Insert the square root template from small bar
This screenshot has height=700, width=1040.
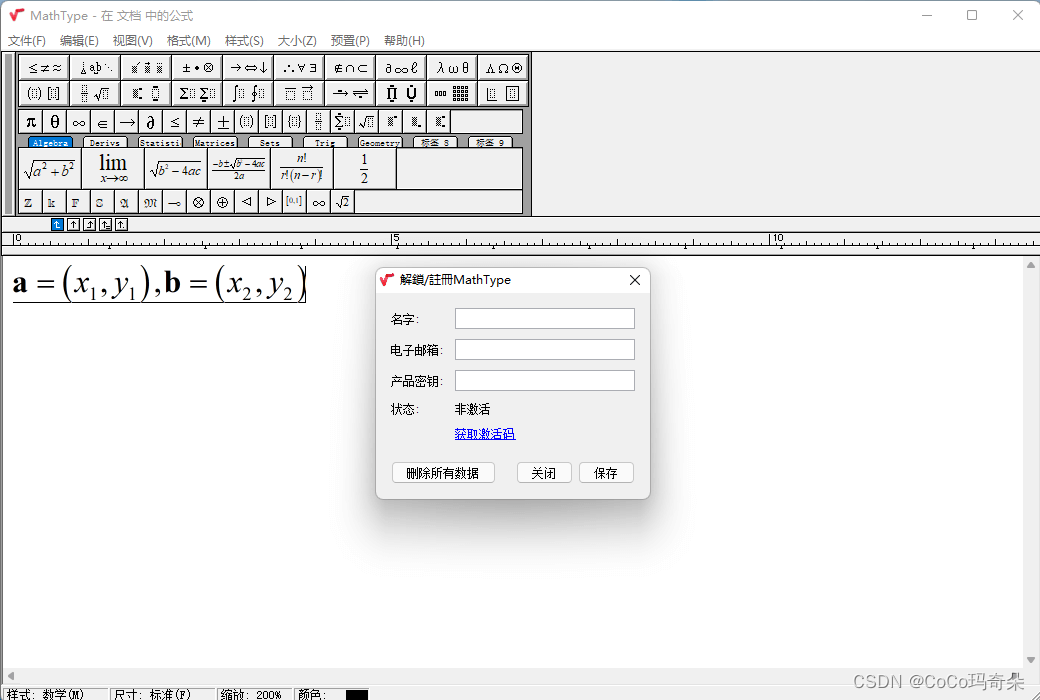coord(366,122)
